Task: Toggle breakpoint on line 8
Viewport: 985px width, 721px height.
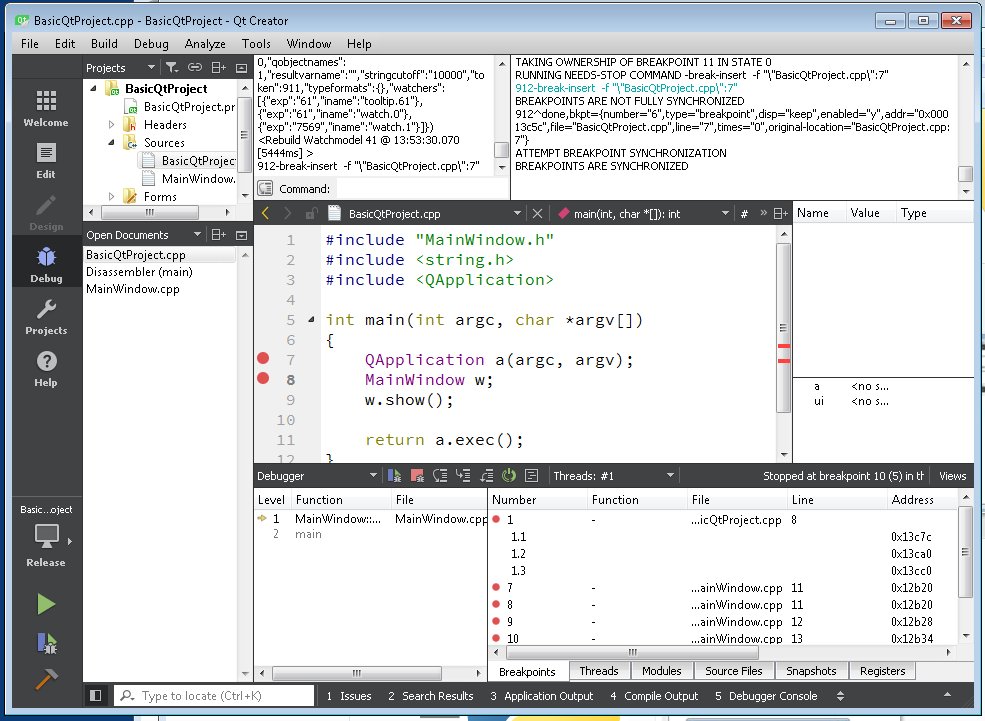Action: coord(263,378)
